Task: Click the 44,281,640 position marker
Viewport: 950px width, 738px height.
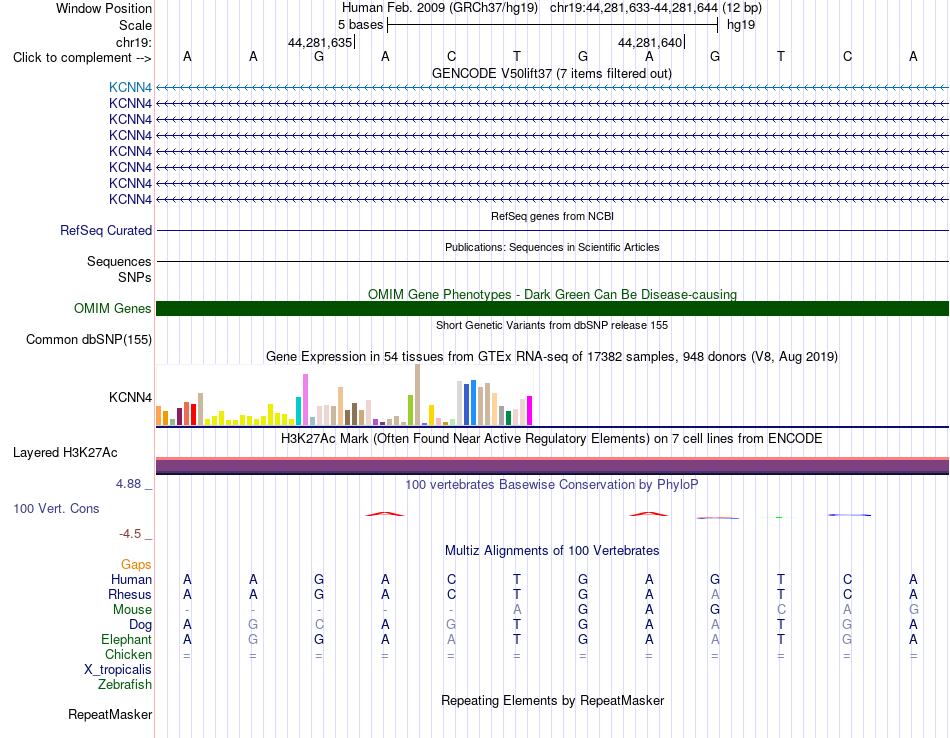Action: [650, 42]
